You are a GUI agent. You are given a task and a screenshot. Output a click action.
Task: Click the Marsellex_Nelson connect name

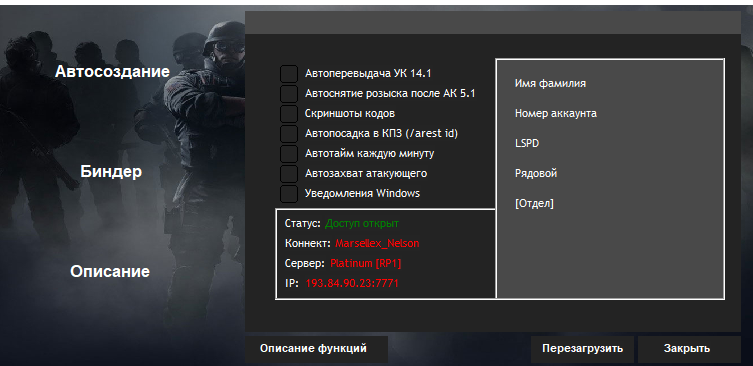click(x=377, y=244)
